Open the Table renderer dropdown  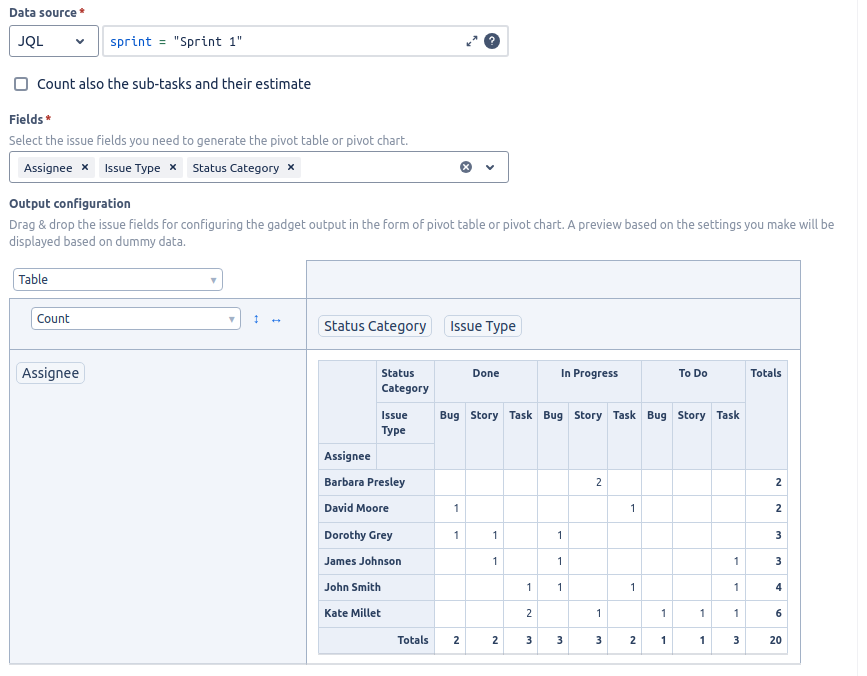coord(118,280)
